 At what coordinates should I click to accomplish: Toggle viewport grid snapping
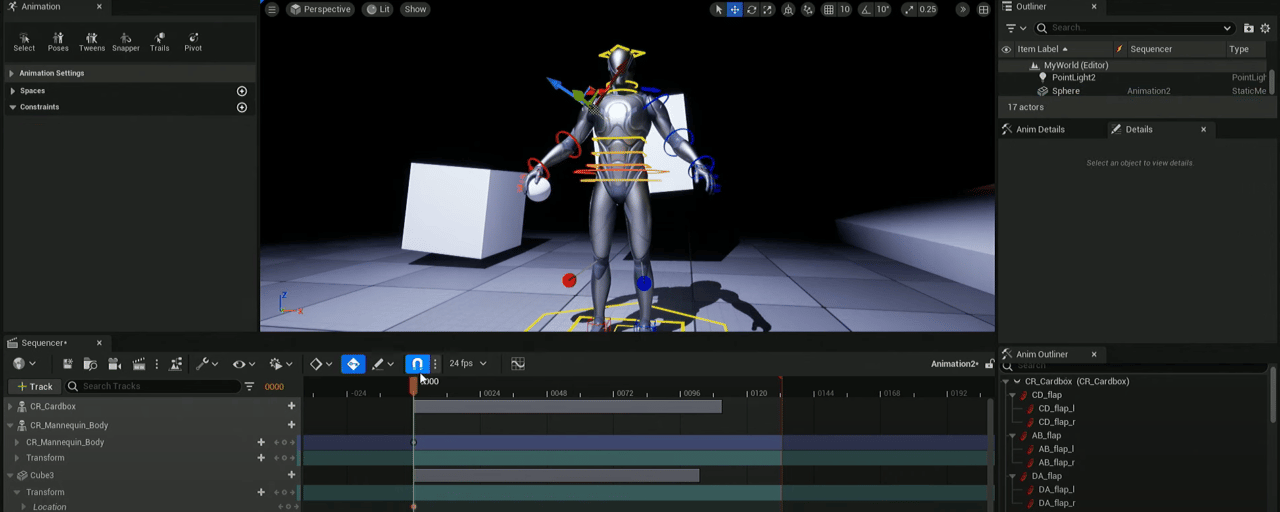point(829,9)
